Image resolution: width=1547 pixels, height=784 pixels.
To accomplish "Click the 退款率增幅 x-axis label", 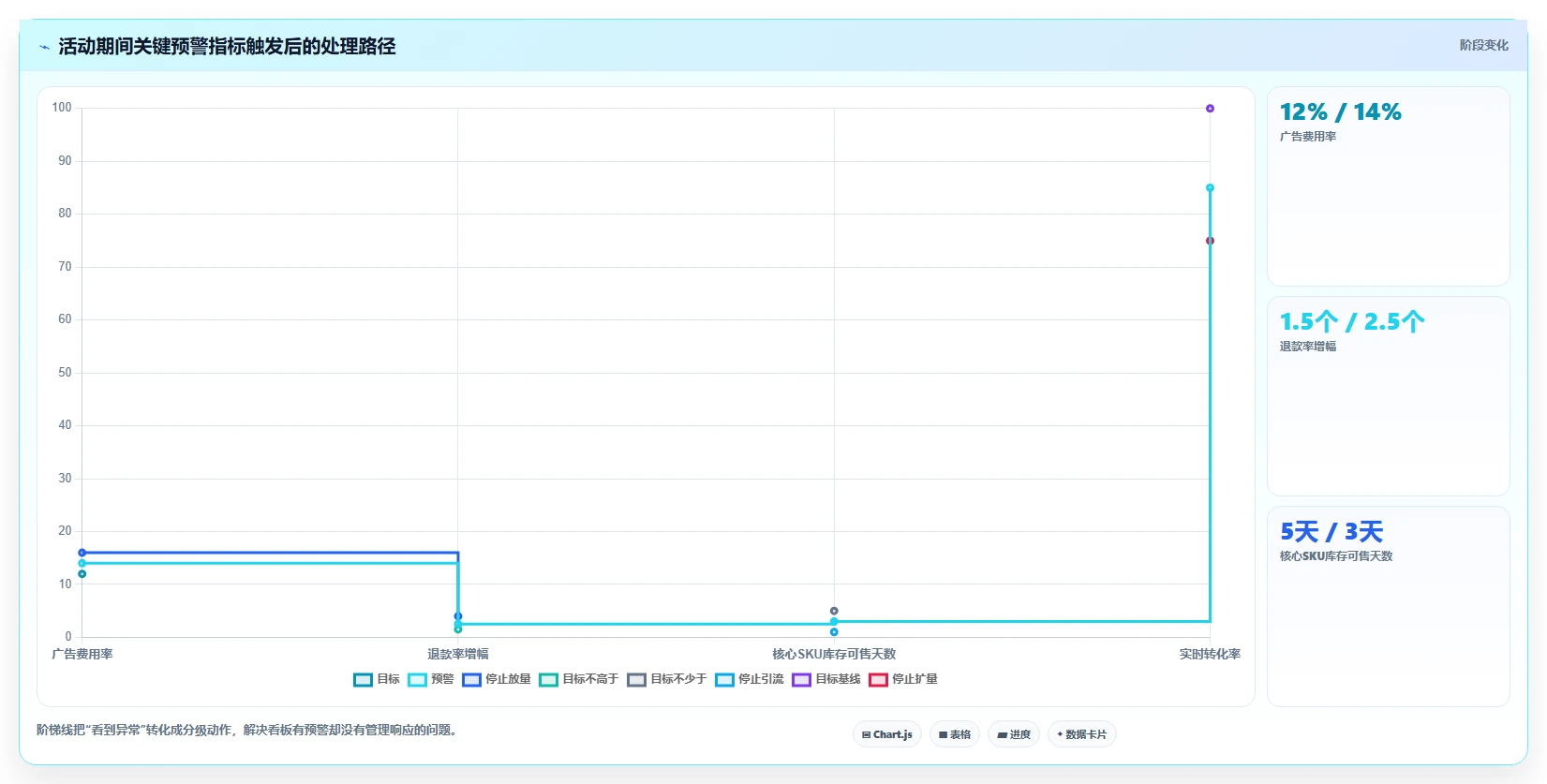I will tap(458, 654).
